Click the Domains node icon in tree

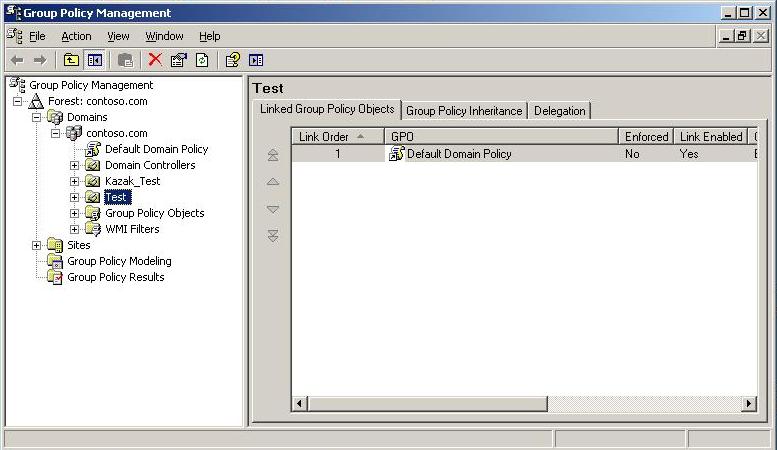[55, 117]
